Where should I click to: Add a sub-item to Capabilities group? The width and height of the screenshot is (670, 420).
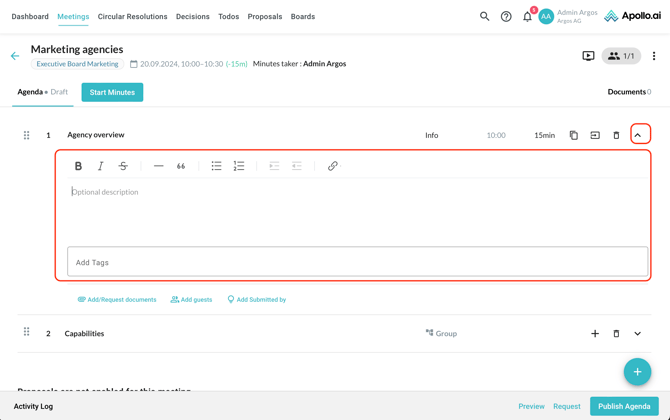595,334
